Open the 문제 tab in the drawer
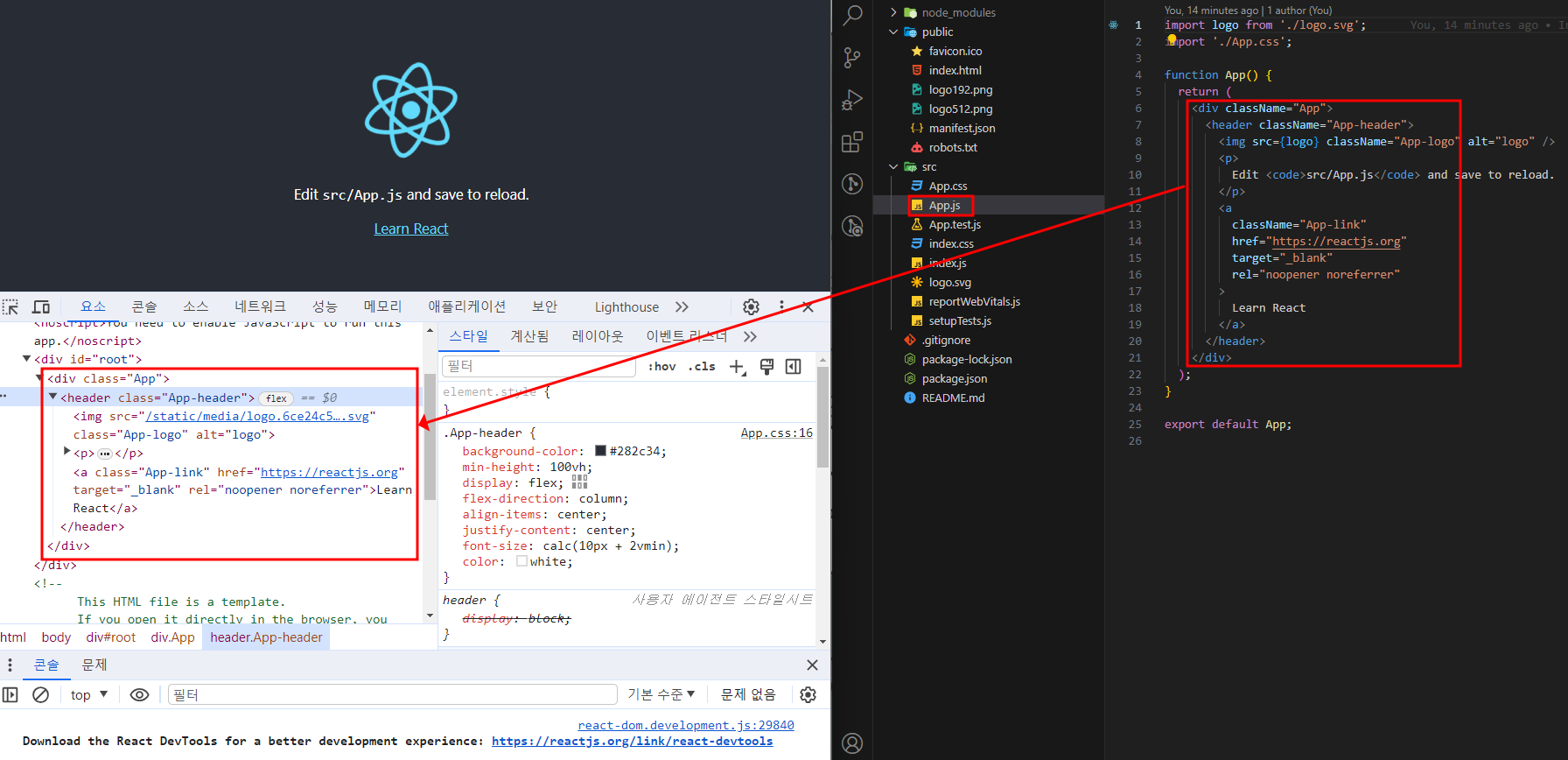1568x760 pixels. tap(94, 665)
